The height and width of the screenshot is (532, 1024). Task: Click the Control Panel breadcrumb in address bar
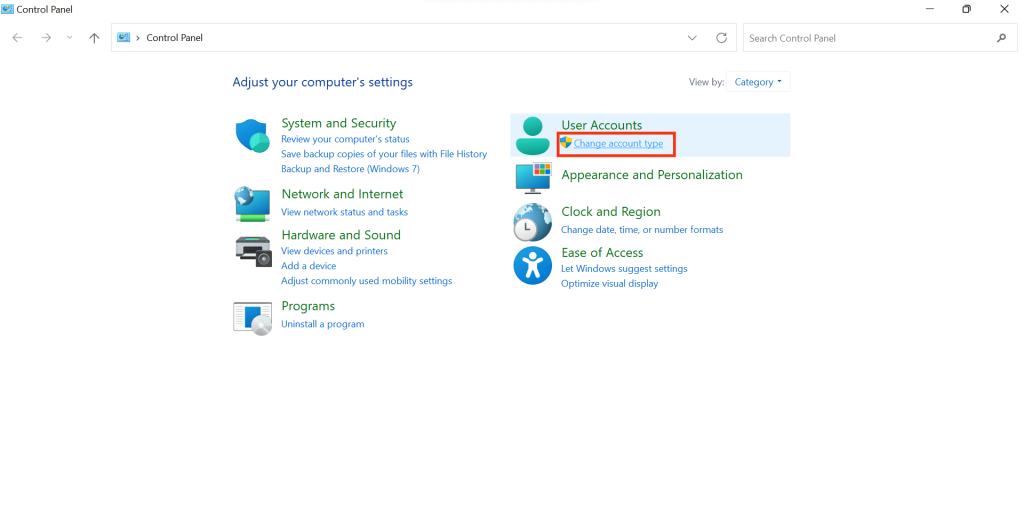coord(174,38)
